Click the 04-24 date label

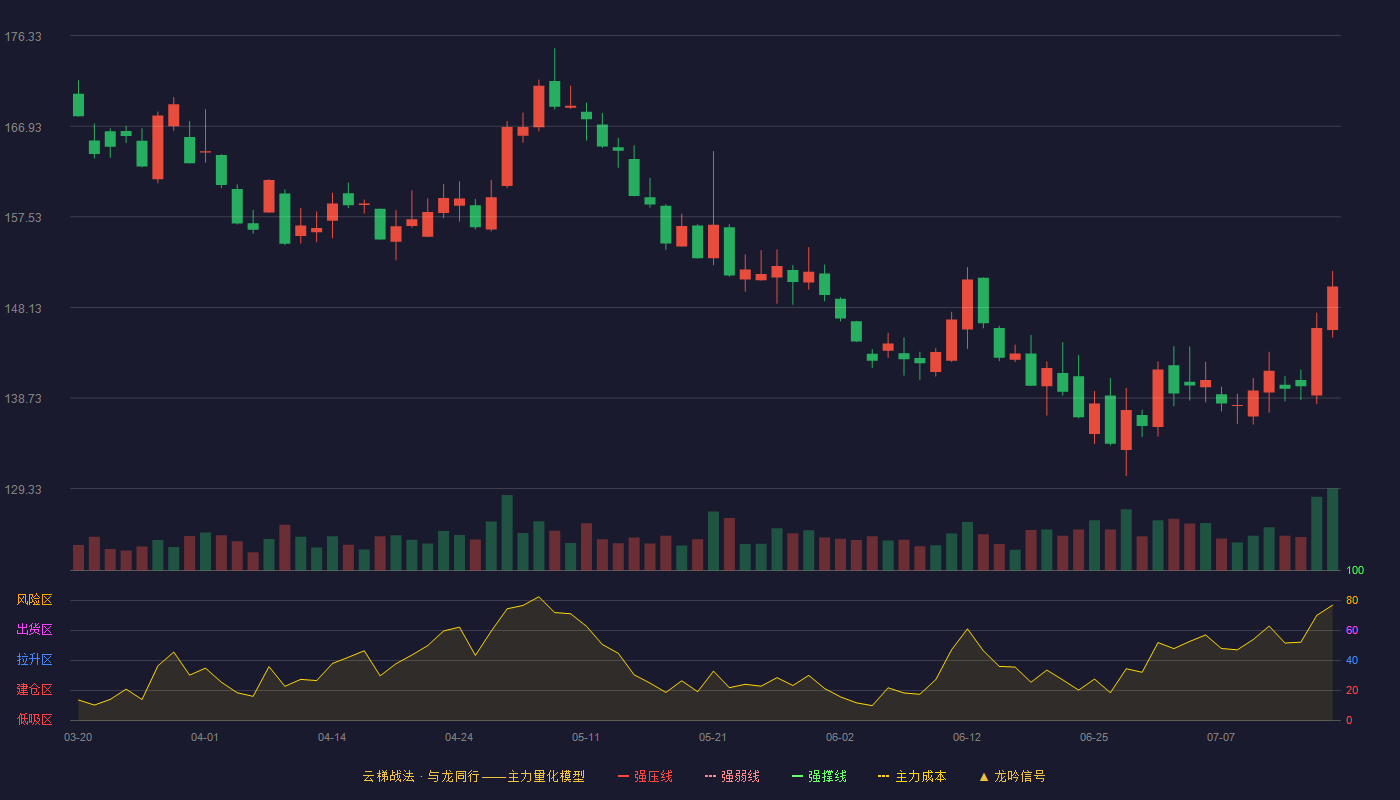click(459, 737)
